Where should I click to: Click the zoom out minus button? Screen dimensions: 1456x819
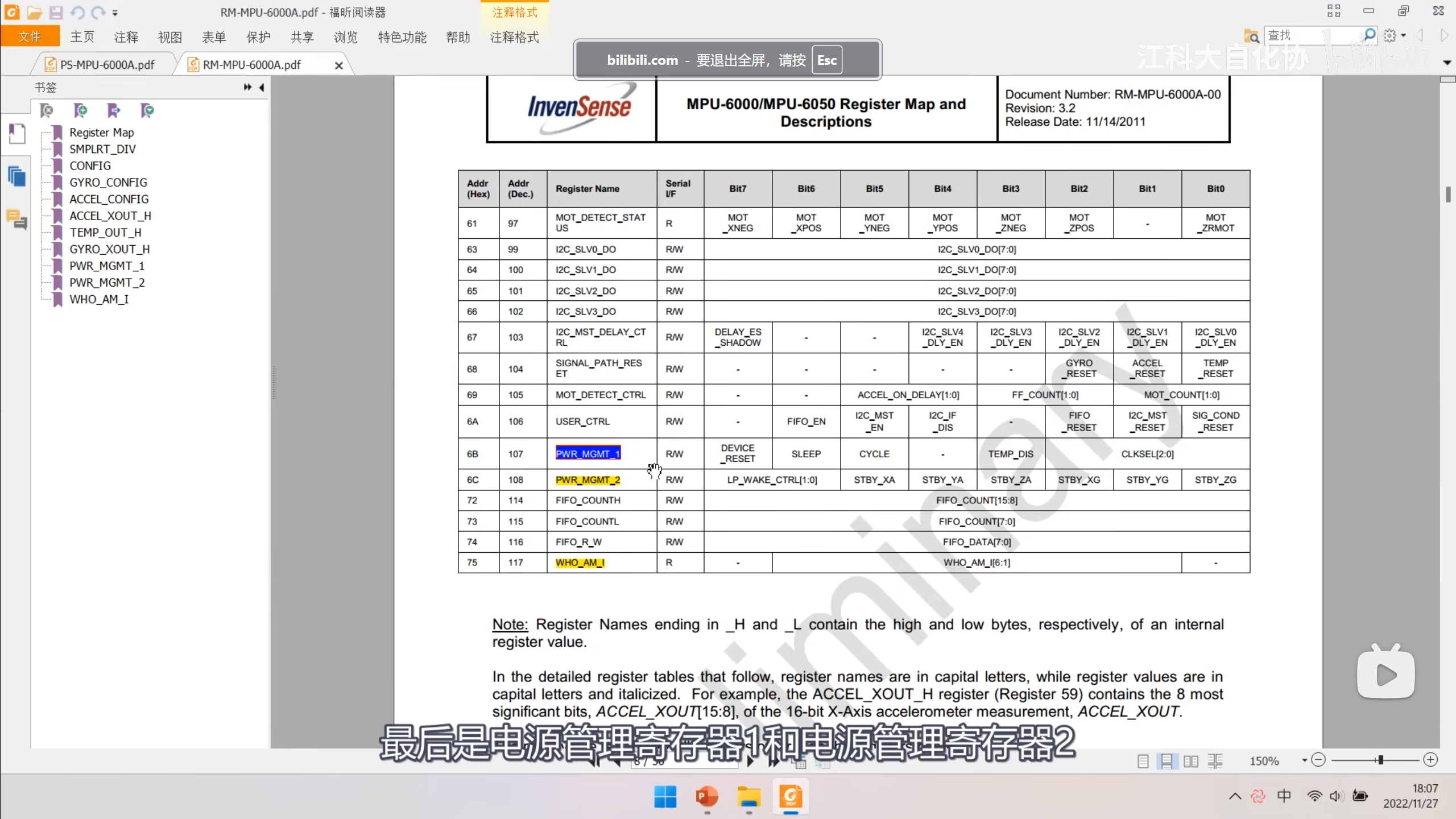(1318, 760)
